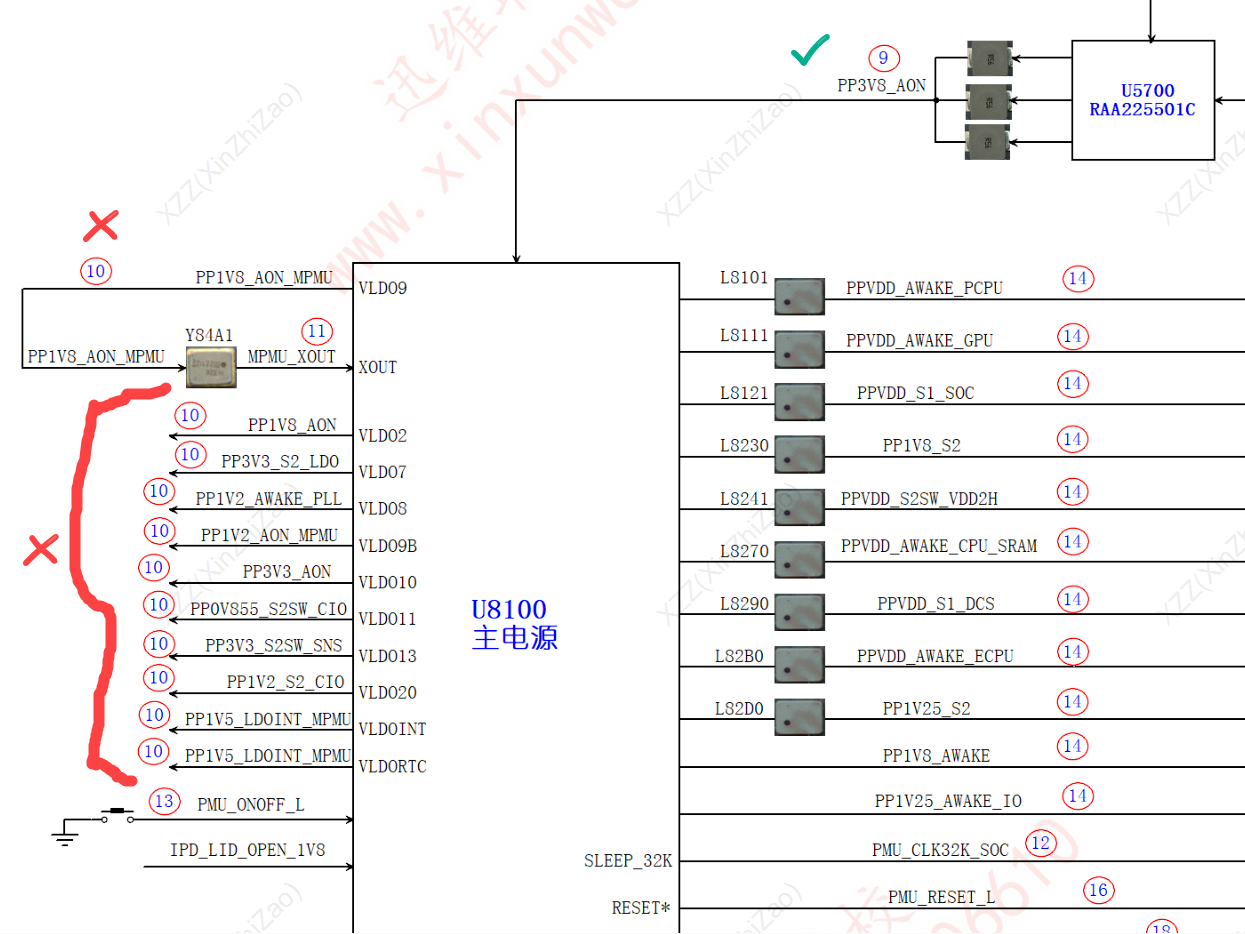Click the topmost inductor beside U5700
The height and width of the screenshot is (934, 1245).
[991, 58]
